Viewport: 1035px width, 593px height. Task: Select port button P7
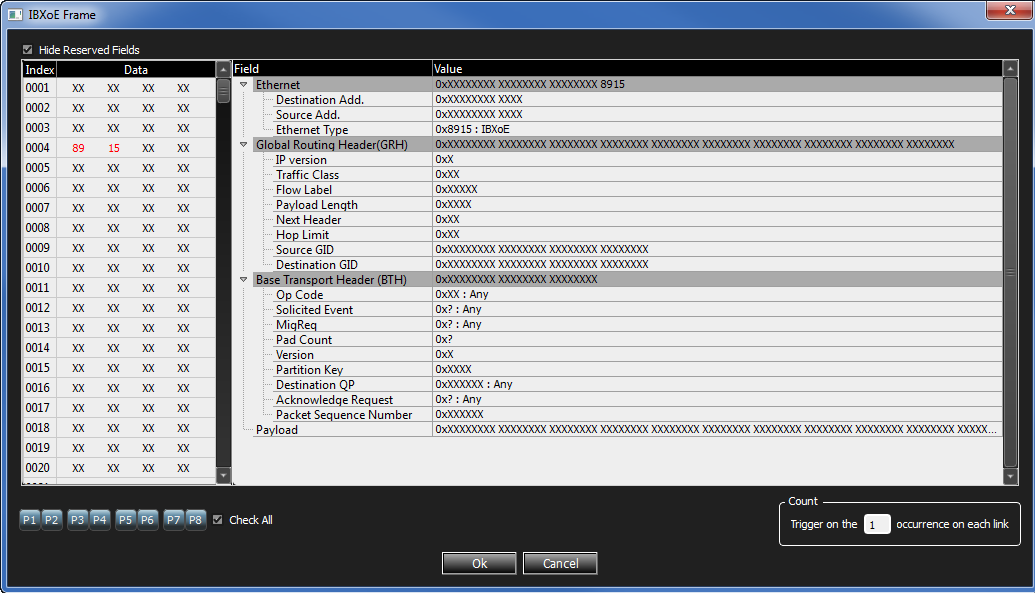pyautogui.click(x=174, y=520)
